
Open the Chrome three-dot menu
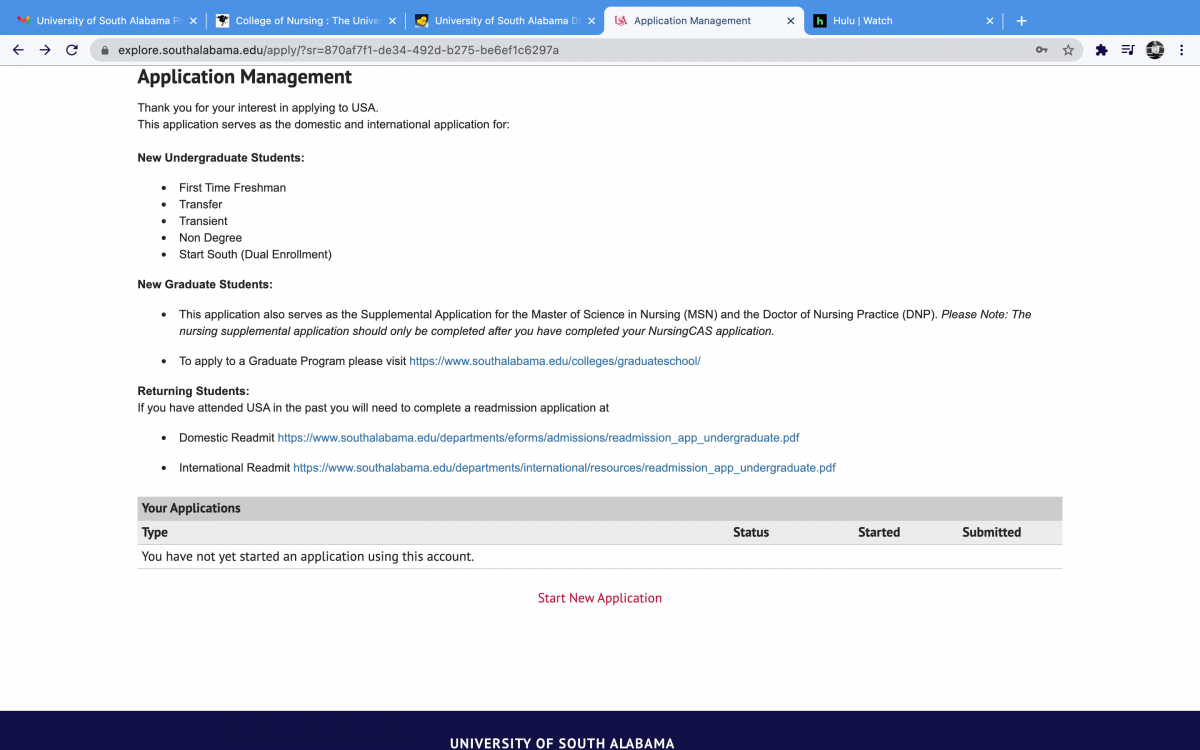click(x=1182, y=50)
